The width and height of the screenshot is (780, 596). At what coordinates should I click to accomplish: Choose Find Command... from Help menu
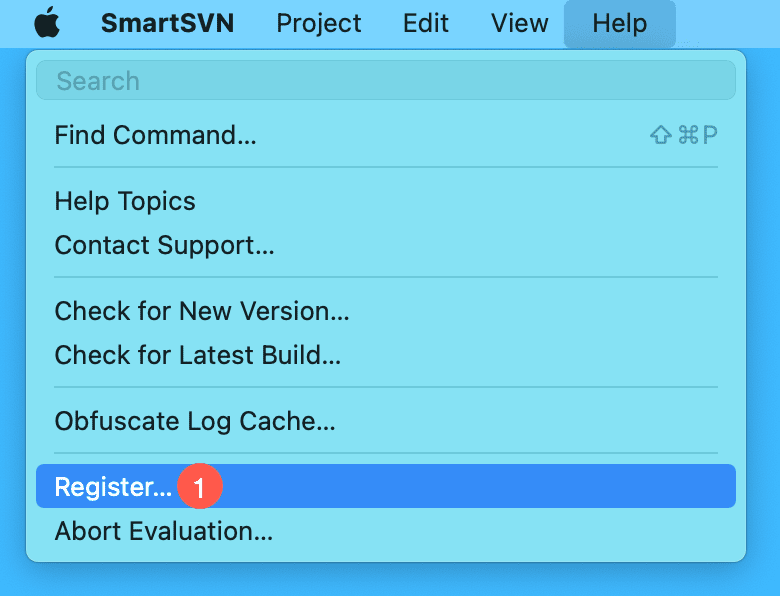155,135
